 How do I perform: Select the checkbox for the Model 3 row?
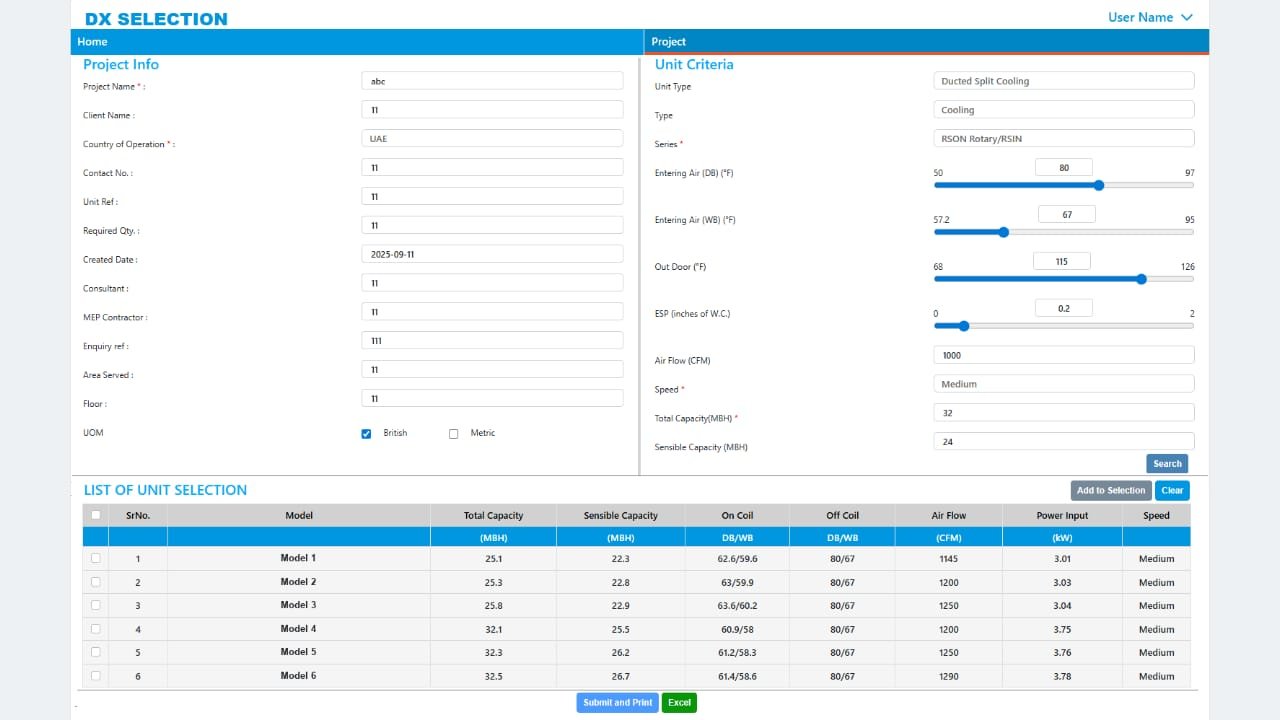[96, 605]
